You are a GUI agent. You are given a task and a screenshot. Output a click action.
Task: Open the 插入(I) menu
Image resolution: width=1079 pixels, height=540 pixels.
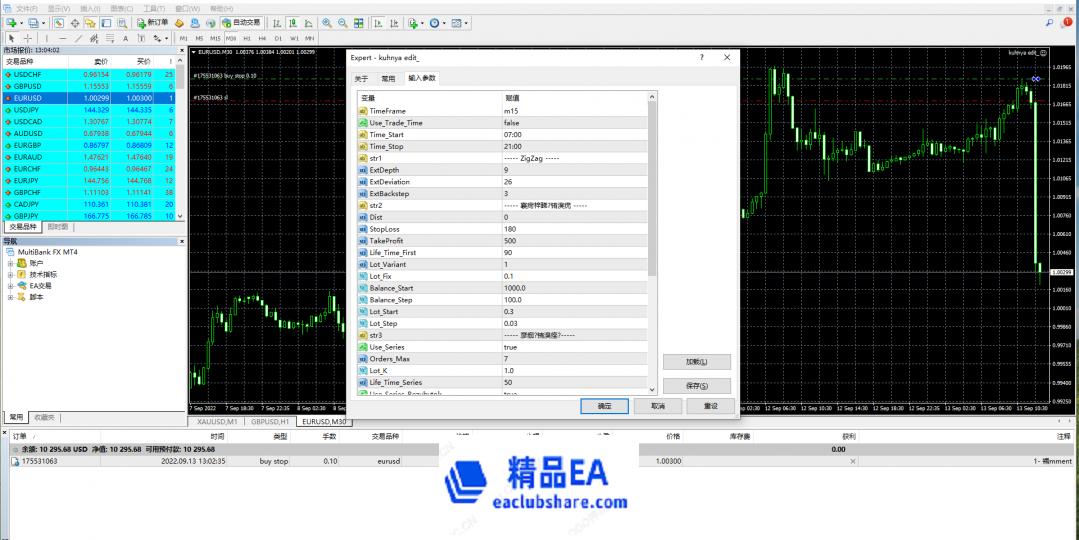coord(90,8)
